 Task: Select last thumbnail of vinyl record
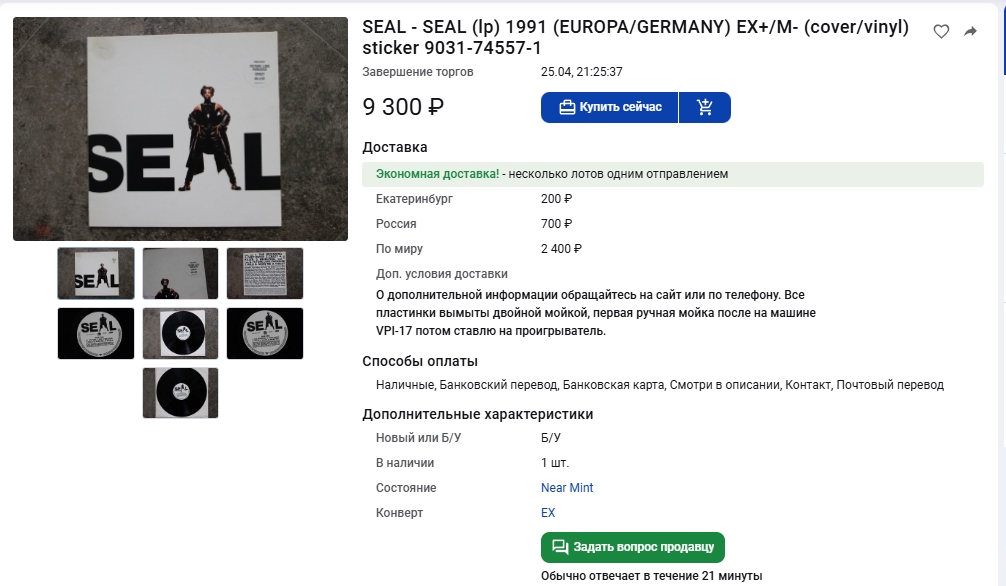pyautogui.click(x=180, y=393)
